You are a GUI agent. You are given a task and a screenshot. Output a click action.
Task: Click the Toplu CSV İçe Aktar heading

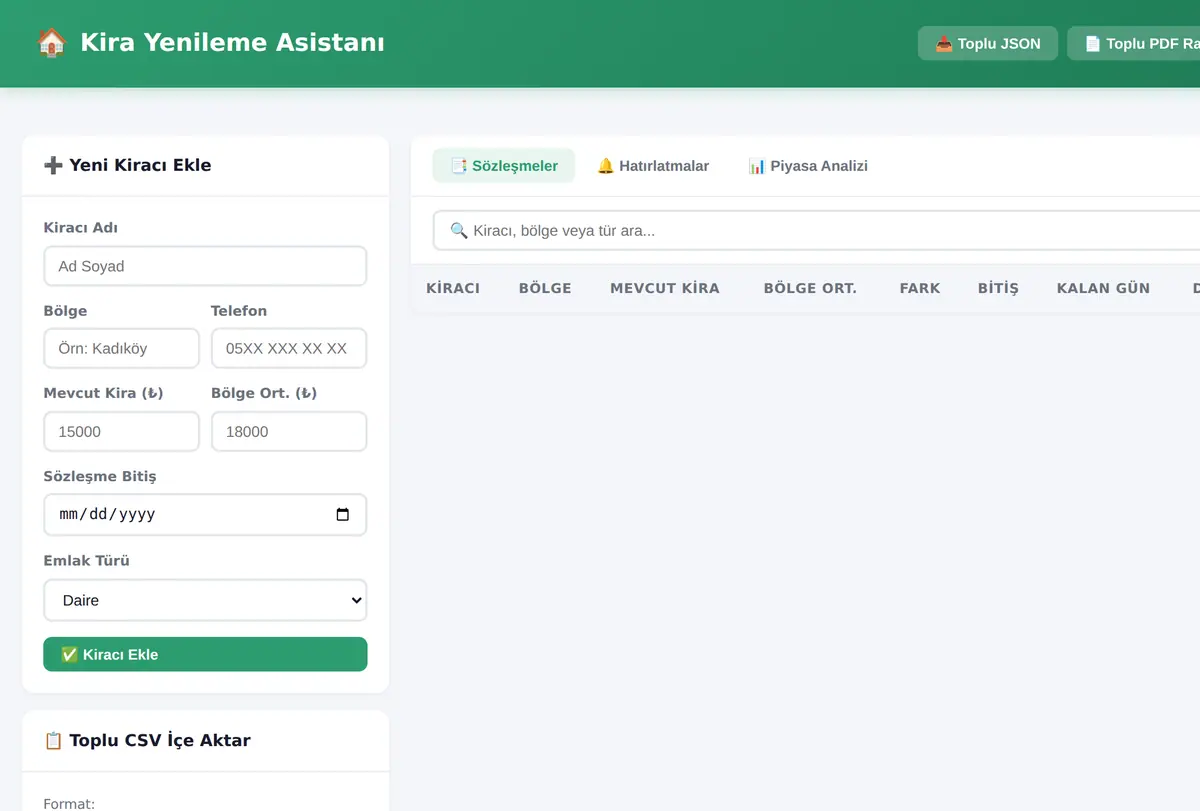pyautogui.click(x=147, y=740)
